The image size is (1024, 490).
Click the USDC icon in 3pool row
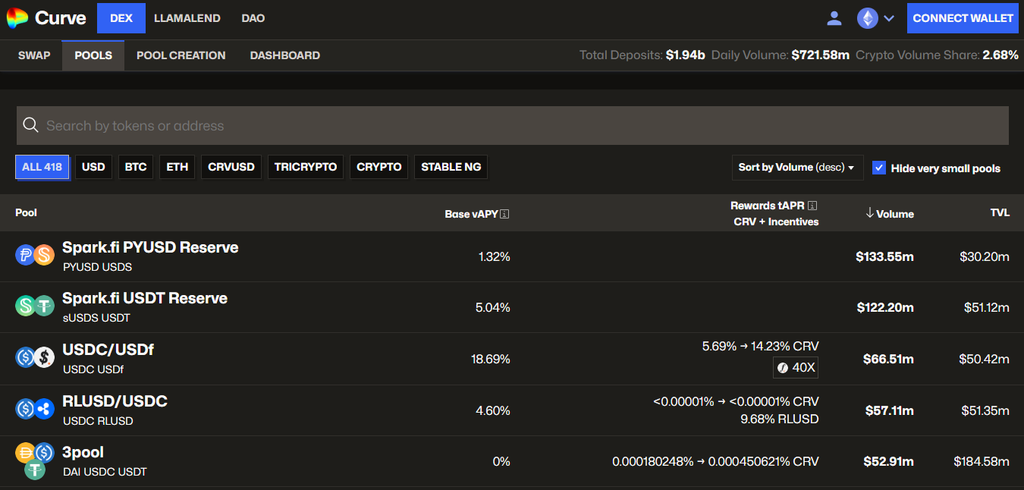click(x=44, y=452)
